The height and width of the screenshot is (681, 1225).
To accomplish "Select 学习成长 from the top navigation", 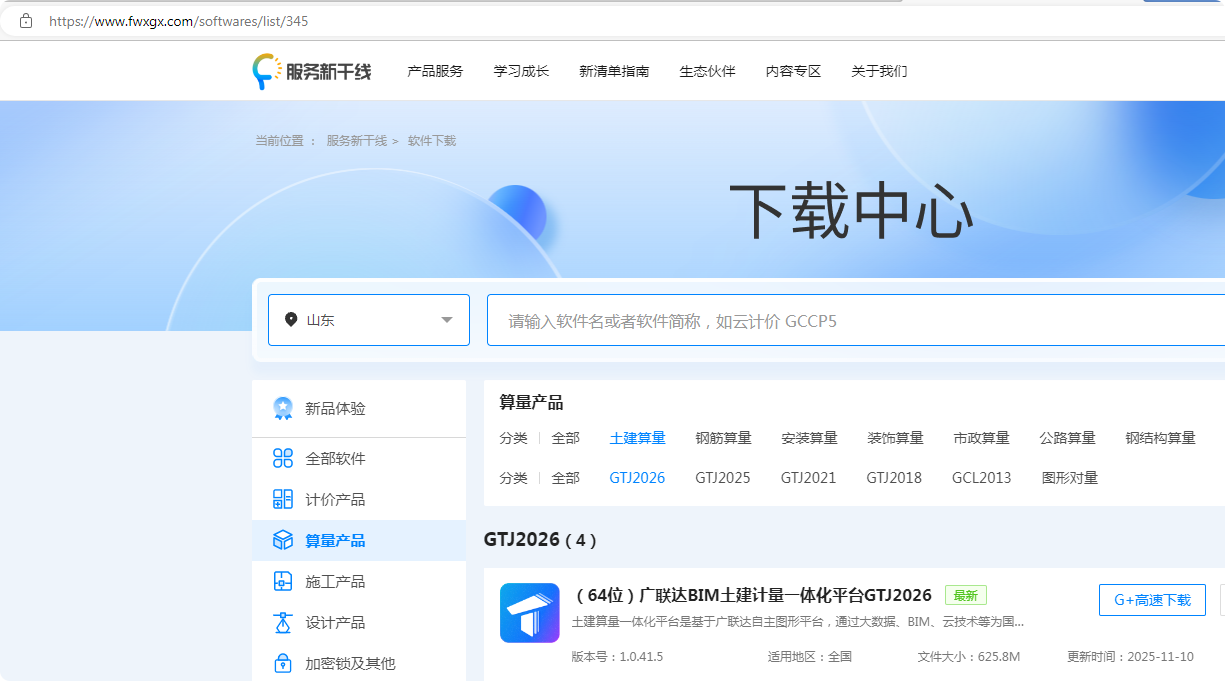I will click(x=521, y=70).
